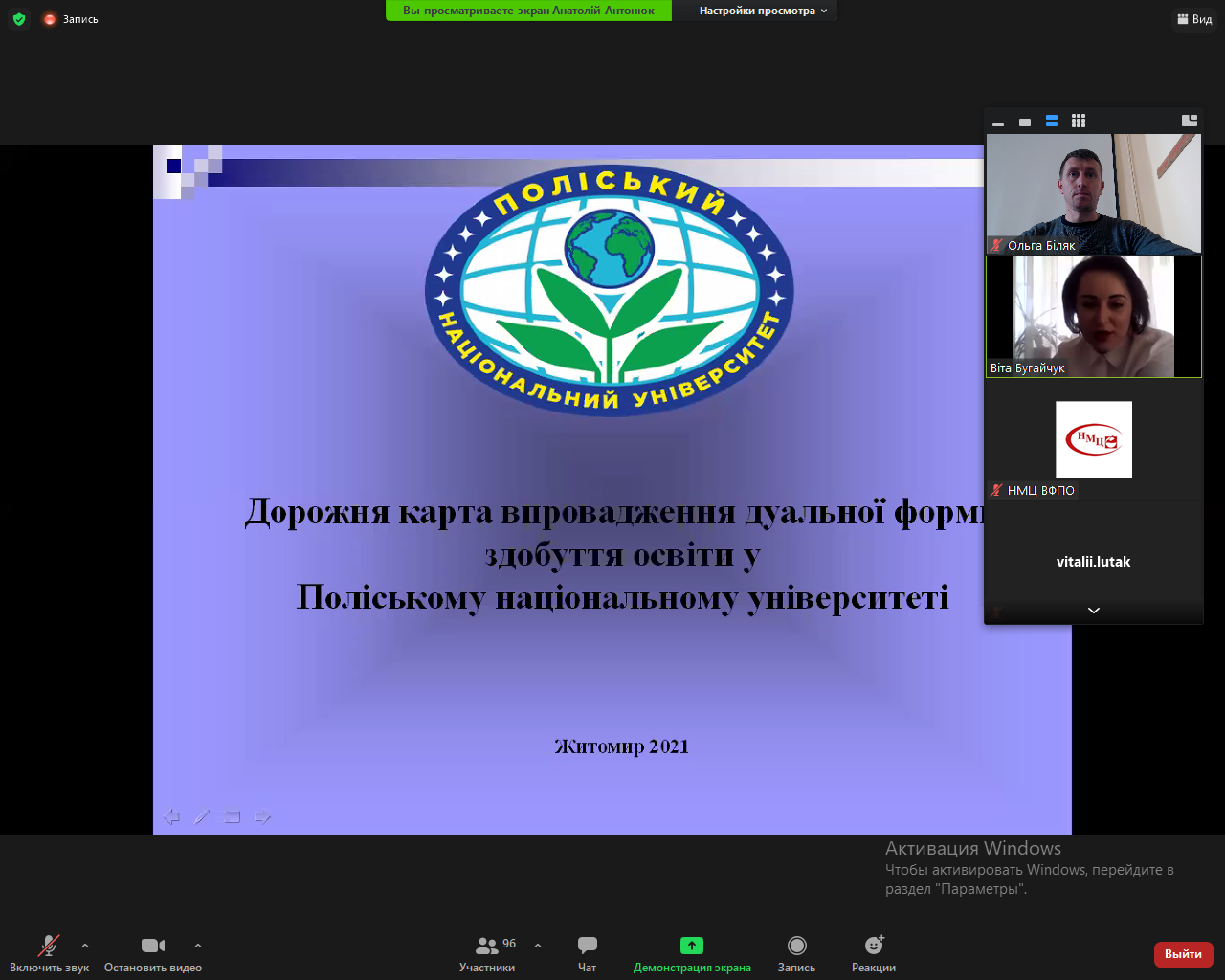The image size is (1225, 980).
Task: Click the green encryption shield icon
Action: [19, 19]
